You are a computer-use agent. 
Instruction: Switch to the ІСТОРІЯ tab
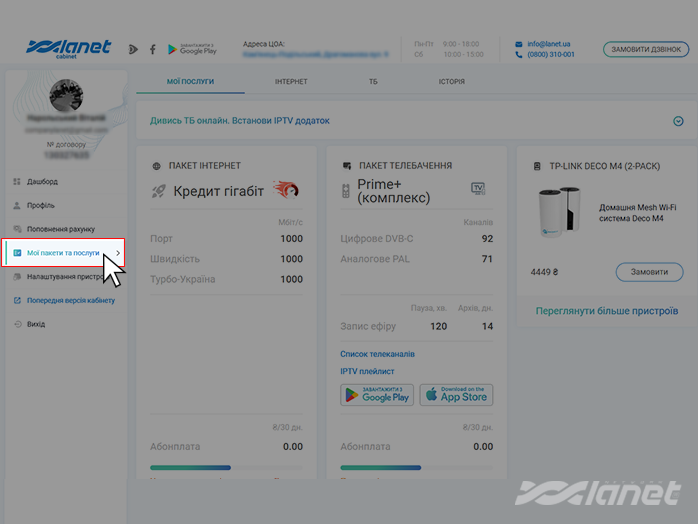[x=451, y=82]
